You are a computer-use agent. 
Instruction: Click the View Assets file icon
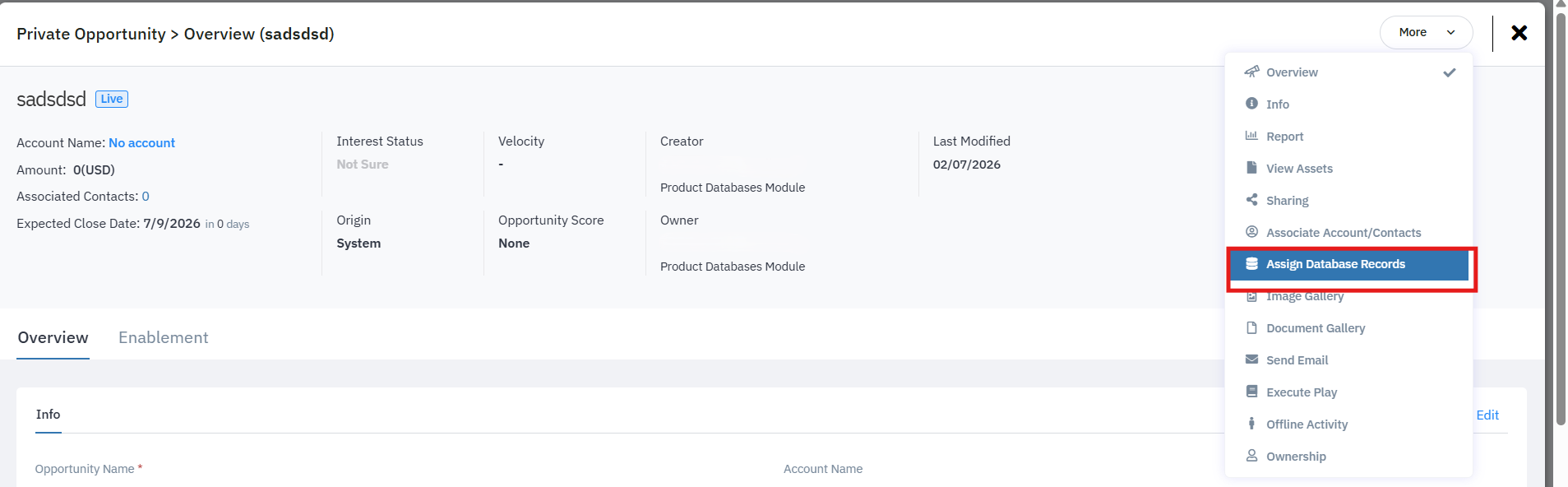click(x=1251, y=168)
